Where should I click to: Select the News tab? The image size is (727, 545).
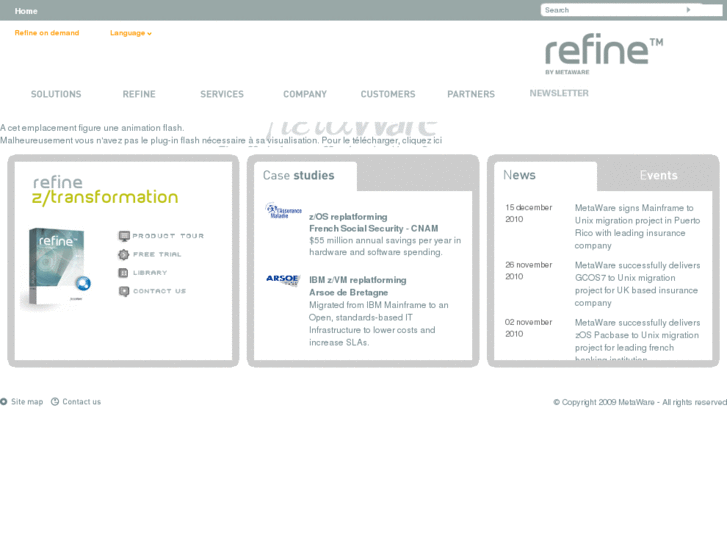coord(519,175)
